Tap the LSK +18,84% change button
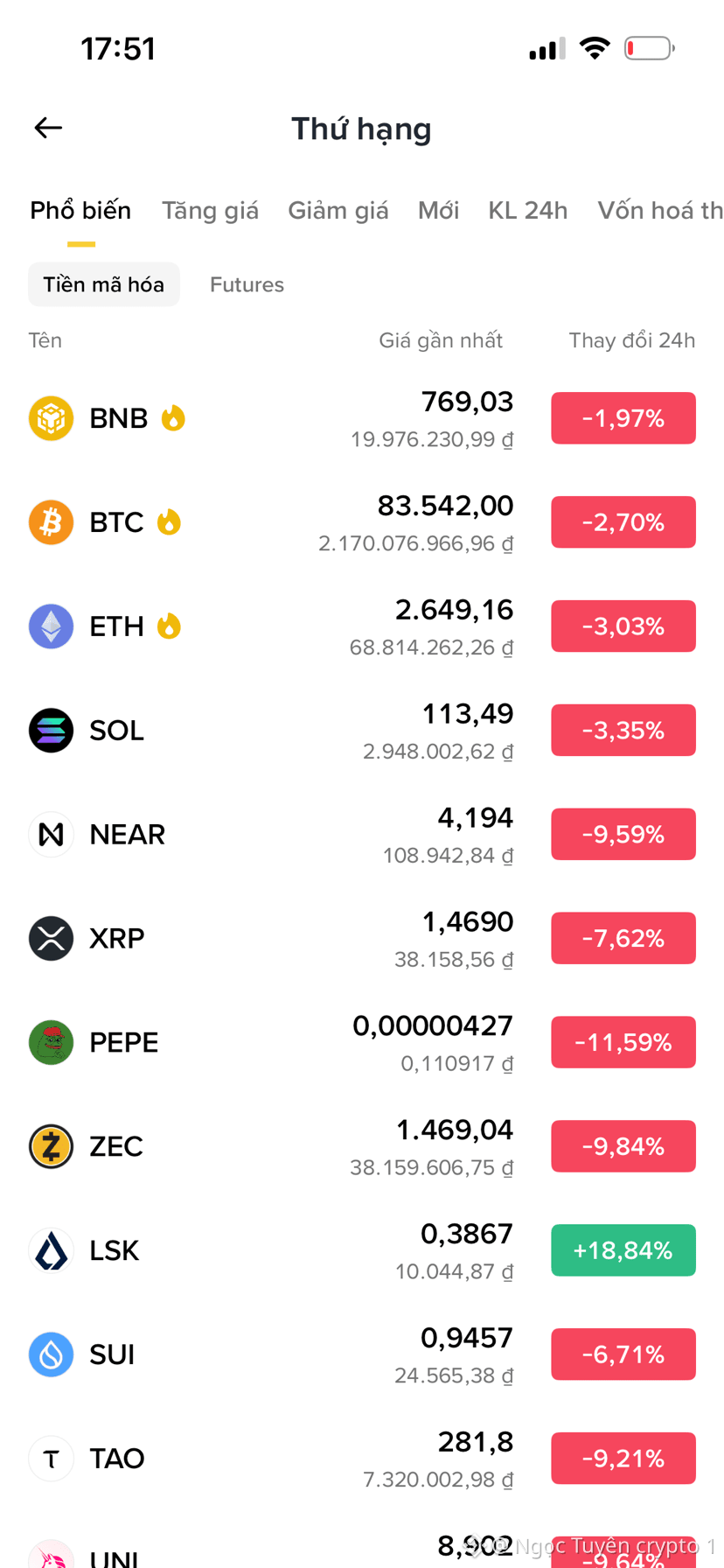This screenshot has height=1568, width=724. (623, 1250)
